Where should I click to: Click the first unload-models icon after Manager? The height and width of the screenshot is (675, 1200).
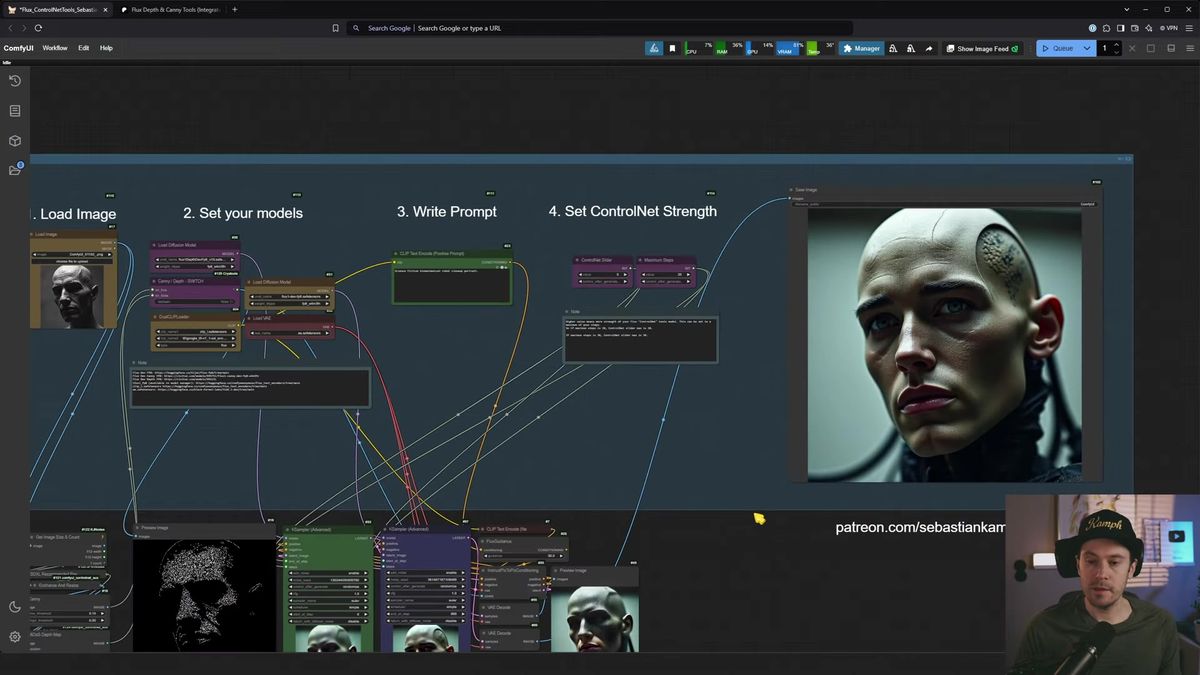tap(893, 48)
